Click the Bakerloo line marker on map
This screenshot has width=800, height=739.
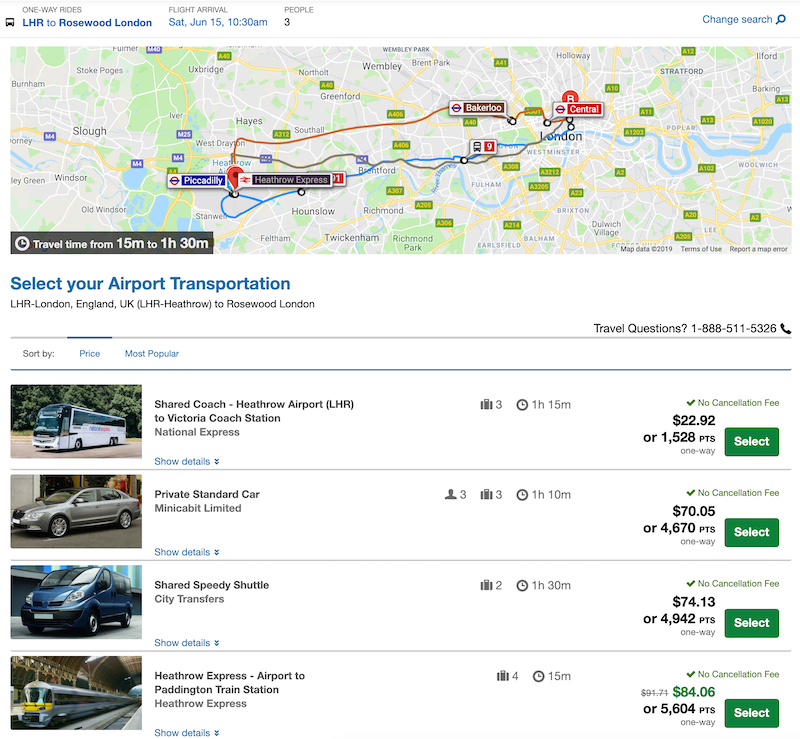[x=478, y=108]
